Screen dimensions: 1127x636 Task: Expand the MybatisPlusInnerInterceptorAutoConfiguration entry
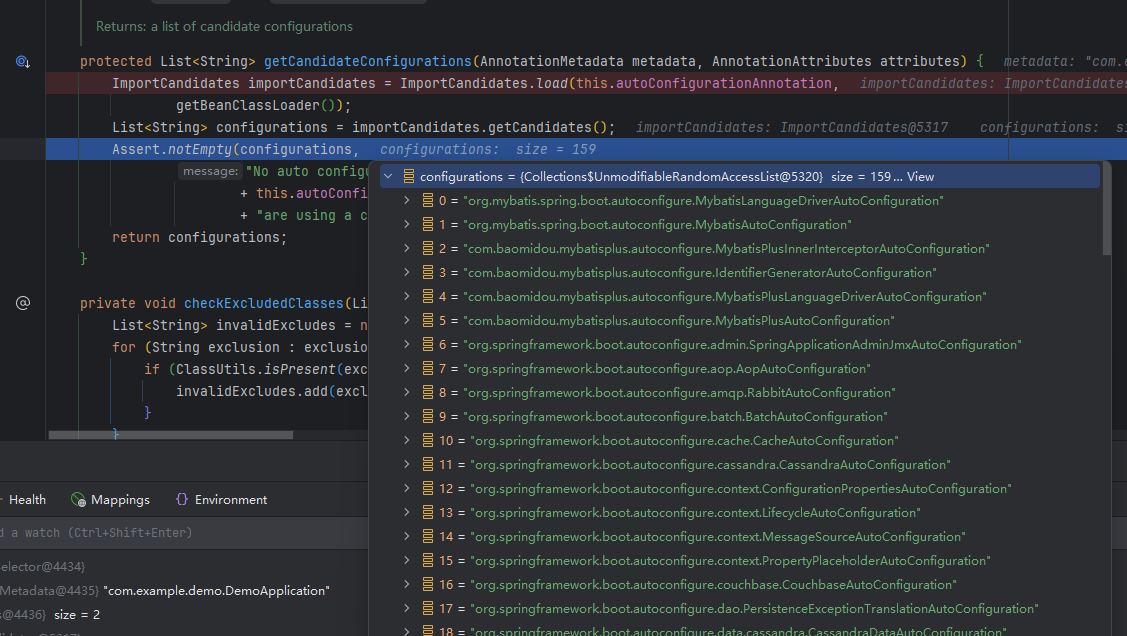point(406,248)
